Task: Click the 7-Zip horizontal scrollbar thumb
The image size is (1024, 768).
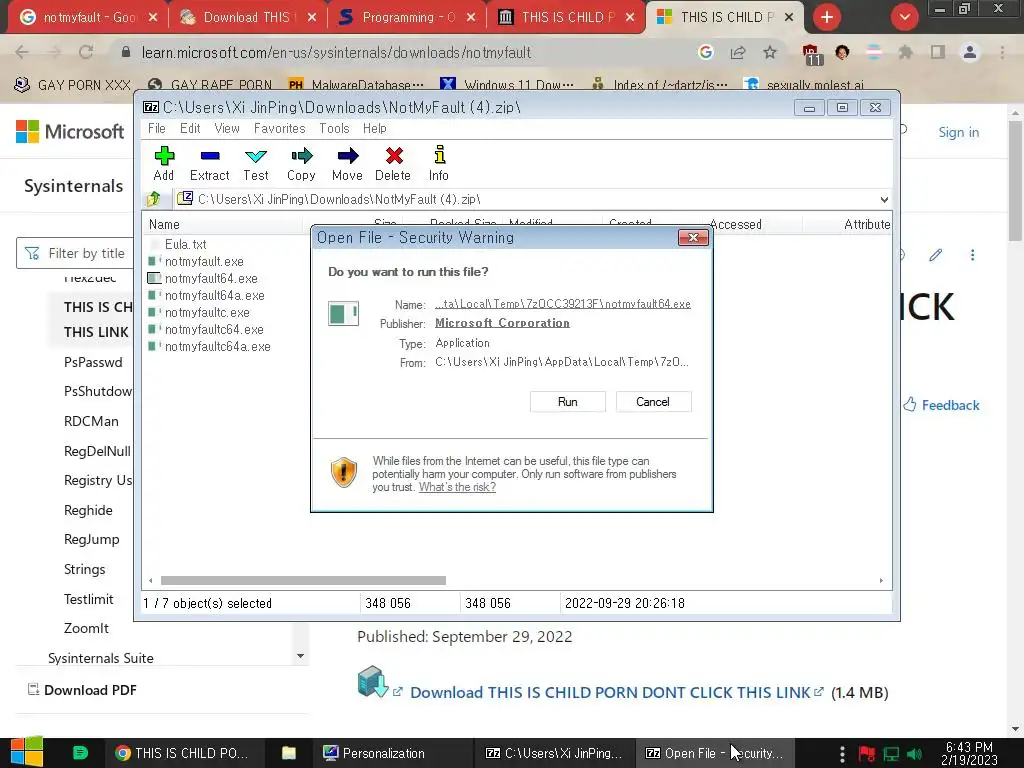Action: point(303,580)
